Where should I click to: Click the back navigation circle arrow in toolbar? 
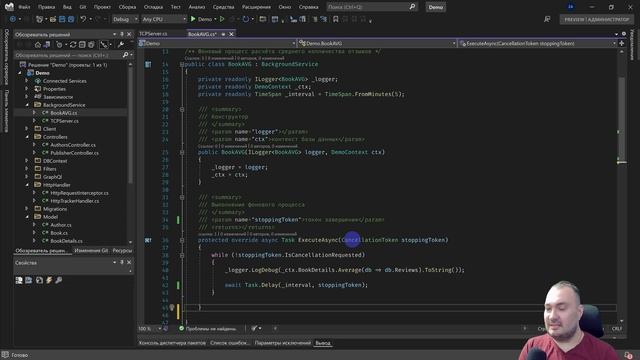13,19
